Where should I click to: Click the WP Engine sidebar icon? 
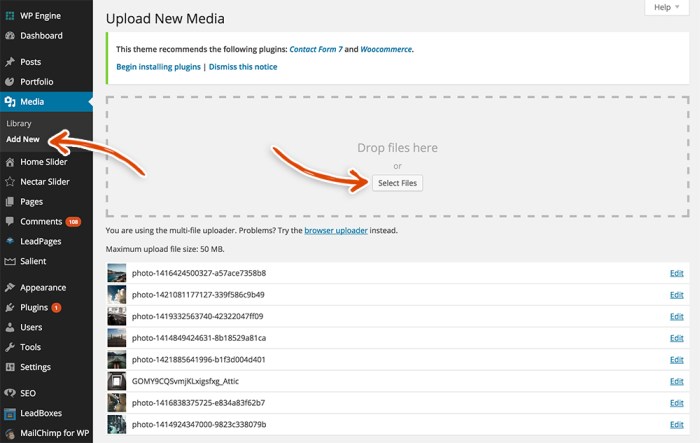coord(10,16)
